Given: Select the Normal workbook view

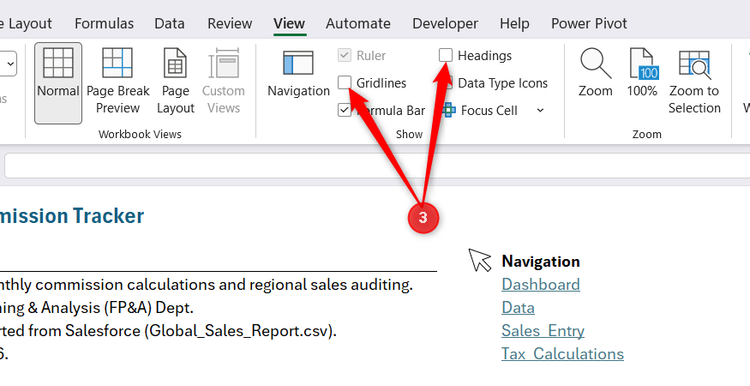Looking at the screenshot, I should tap(58, 83).
